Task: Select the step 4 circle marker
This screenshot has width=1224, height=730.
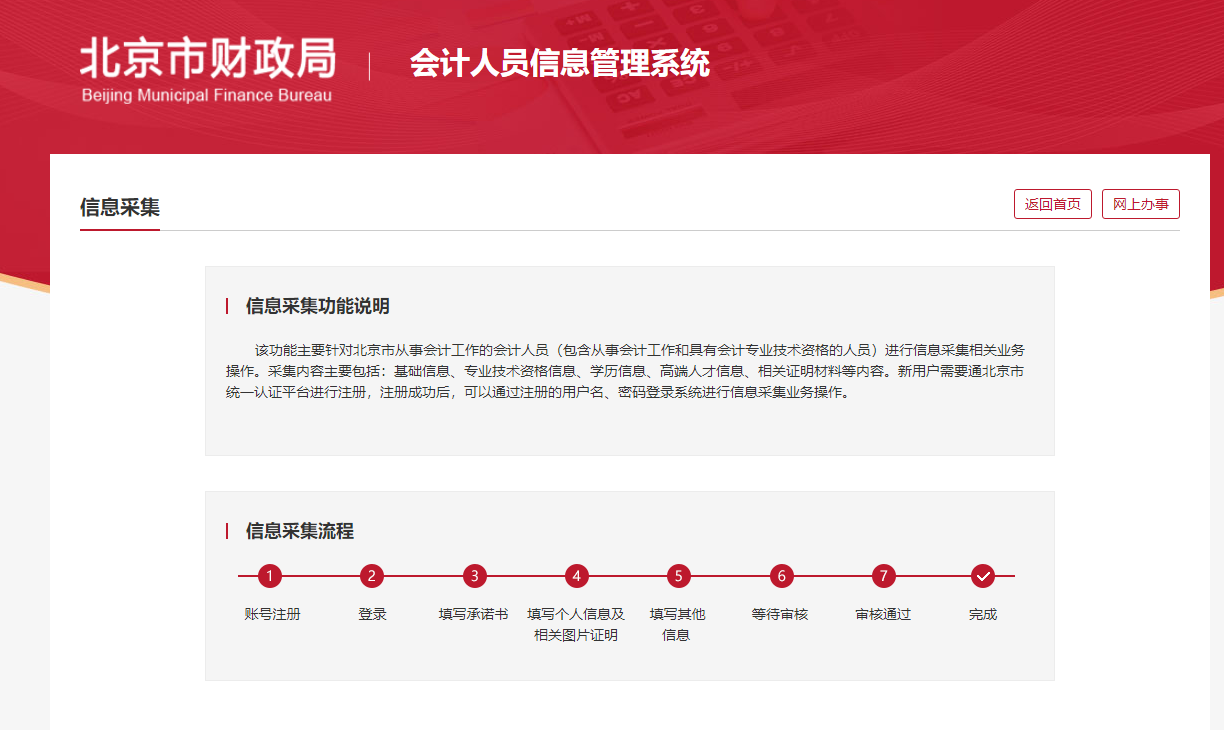Action: (576, 576)
